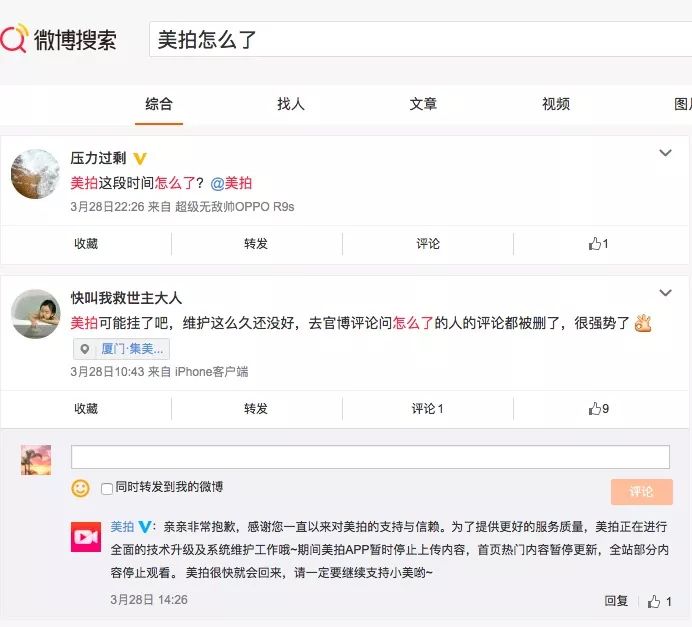Click 回复 on the 美拍 comment
692x627 pixels.
pyautogui.click(x=616, y=601)
